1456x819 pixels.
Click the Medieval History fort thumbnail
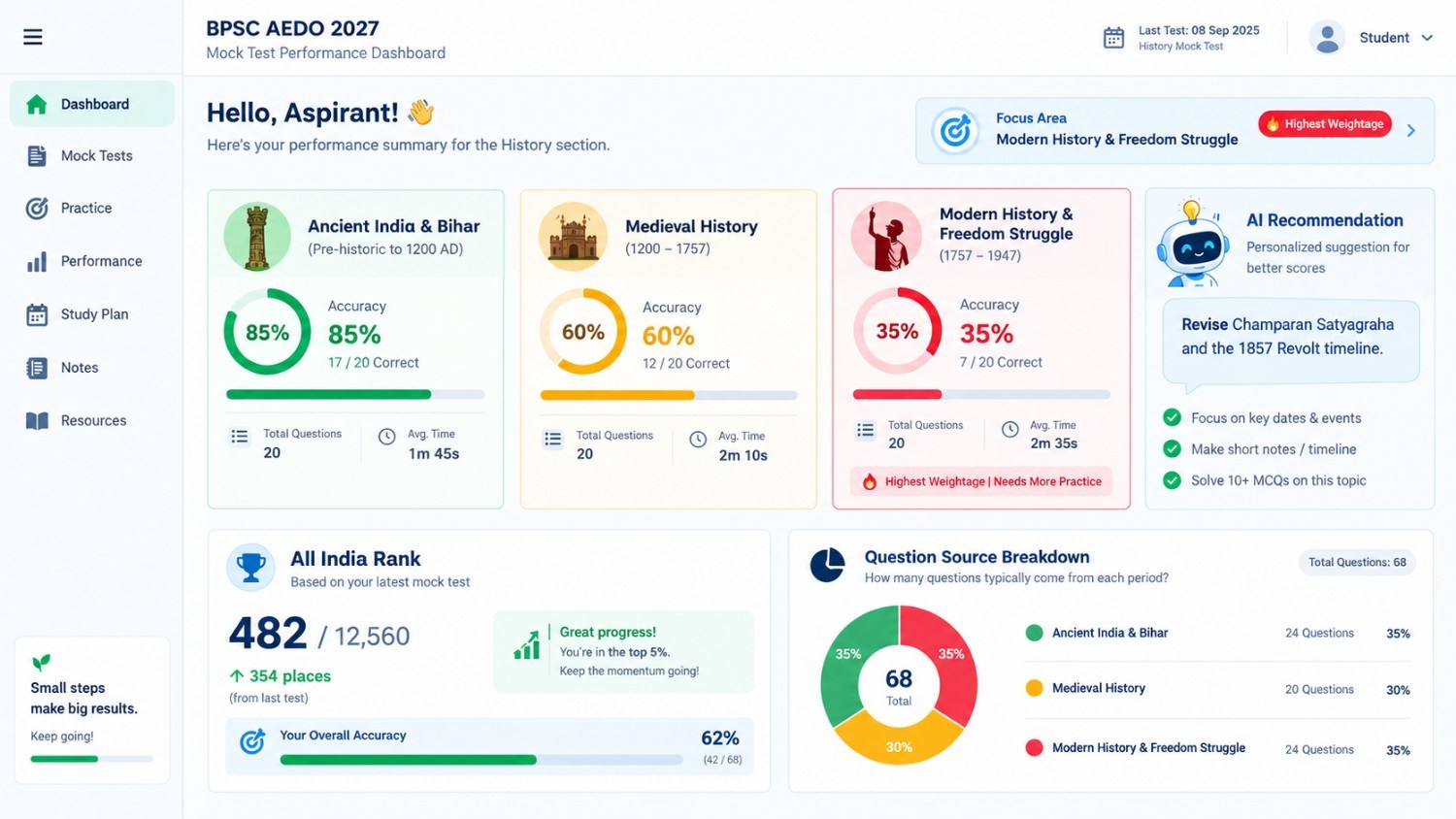(x=573, y=236)
